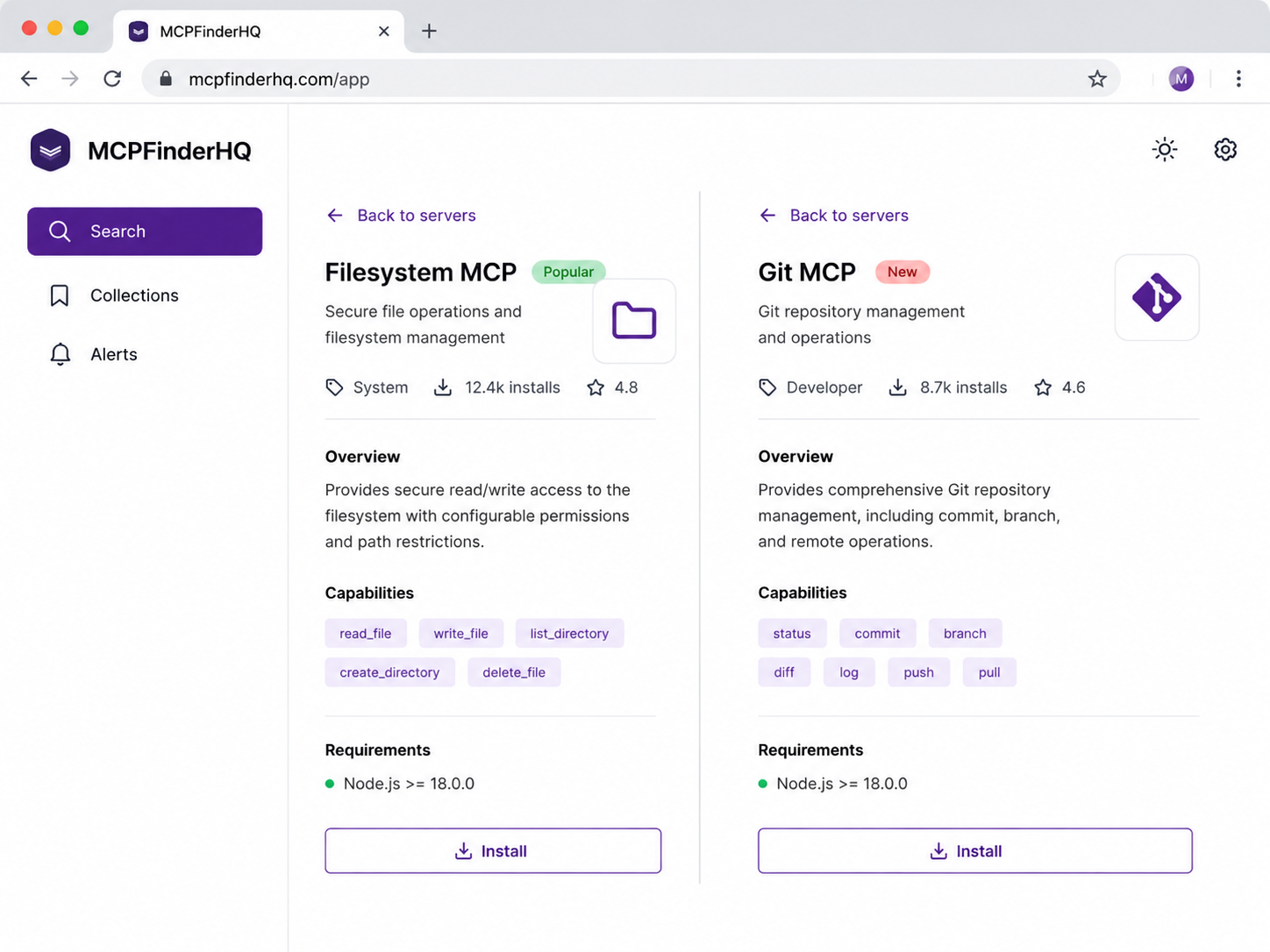The image size is (1270, 952).
Task: Click the write_file capability chip
Action: [x=460, y=634]
